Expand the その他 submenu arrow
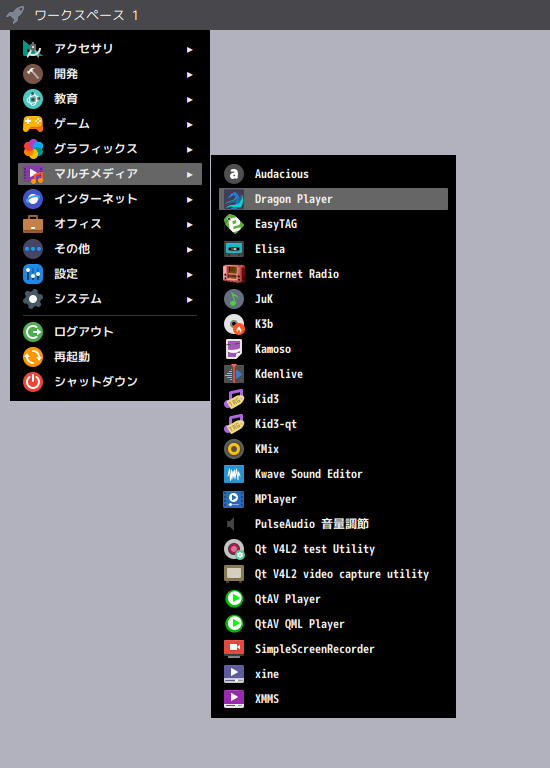Screen dimensions: 550x768 tap(190, 249)
